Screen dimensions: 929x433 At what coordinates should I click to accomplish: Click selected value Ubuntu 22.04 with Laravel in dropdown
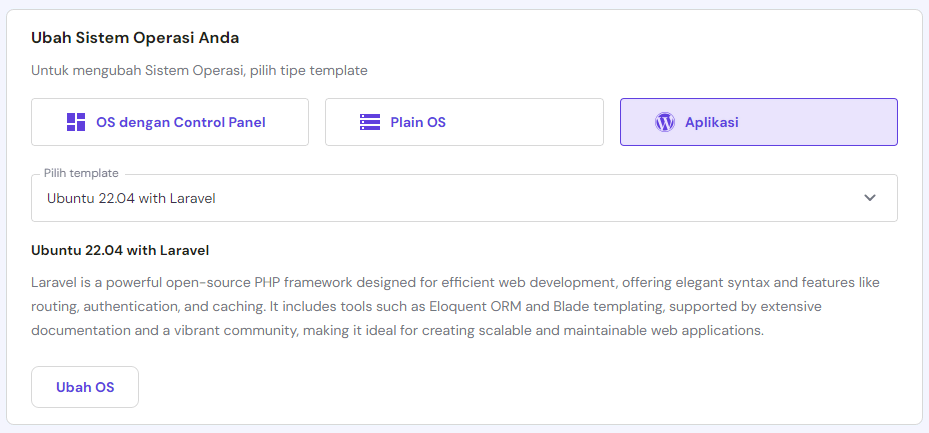click(x=131, y=198)
